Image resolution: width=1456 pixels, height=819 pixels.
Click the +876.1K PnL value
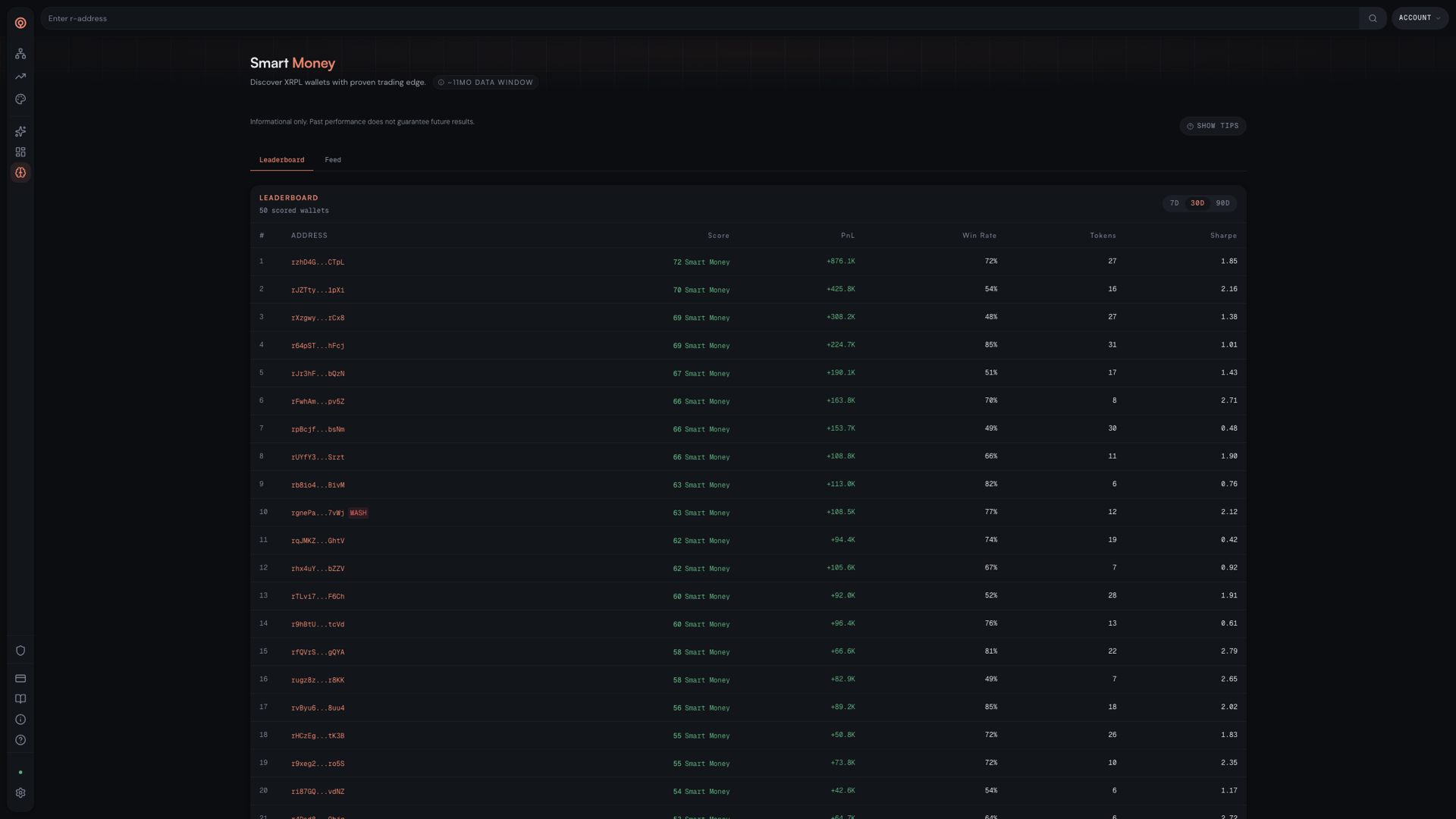tap(840, 262)
